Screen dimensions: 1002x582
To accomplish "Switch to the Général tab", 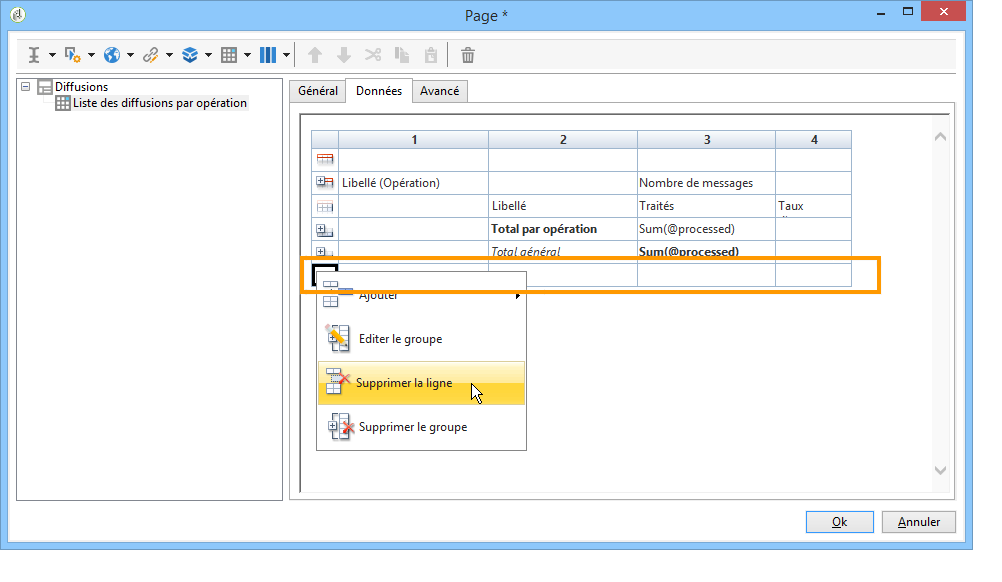I will [318, 91].
